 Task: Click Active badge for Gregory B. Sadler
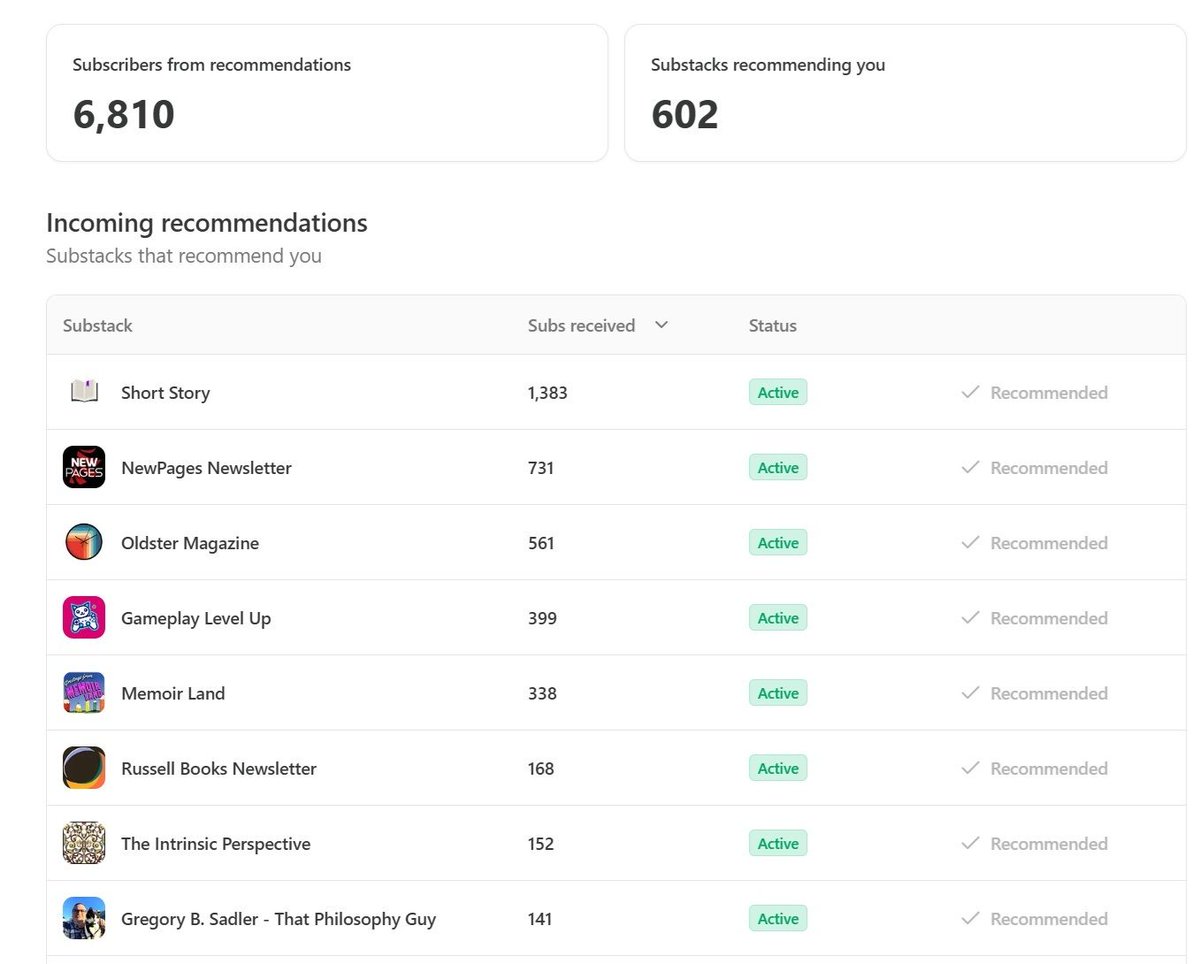[x=778, y=918]
